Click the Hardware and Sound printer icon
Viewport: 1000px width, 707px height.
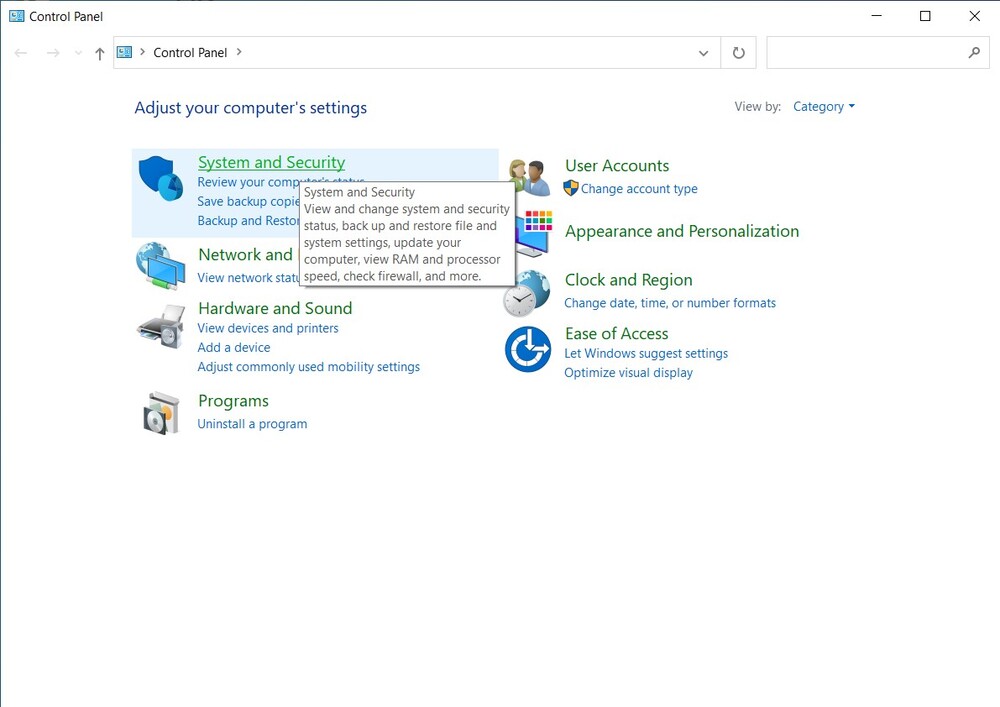coord(160,324)
